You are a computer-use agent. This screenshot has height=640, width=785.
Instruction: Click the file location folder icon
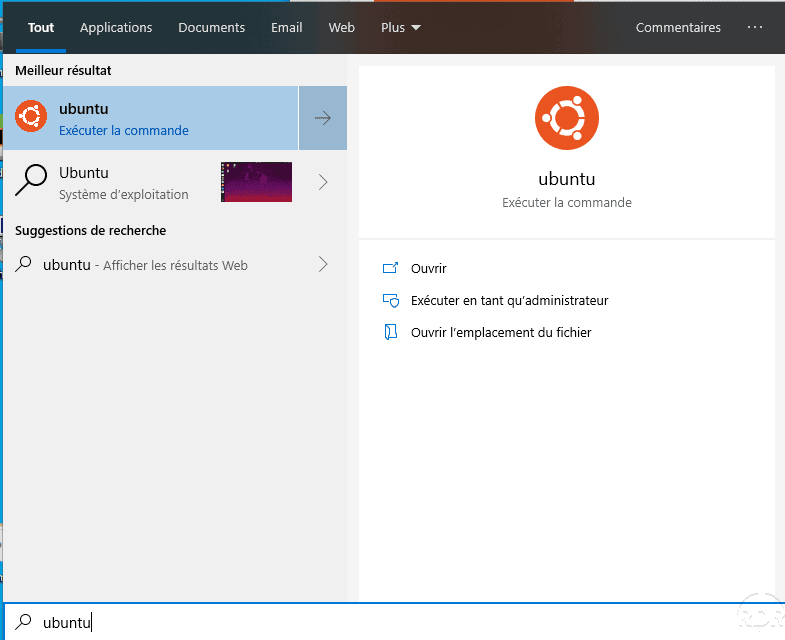click(390, 332)
